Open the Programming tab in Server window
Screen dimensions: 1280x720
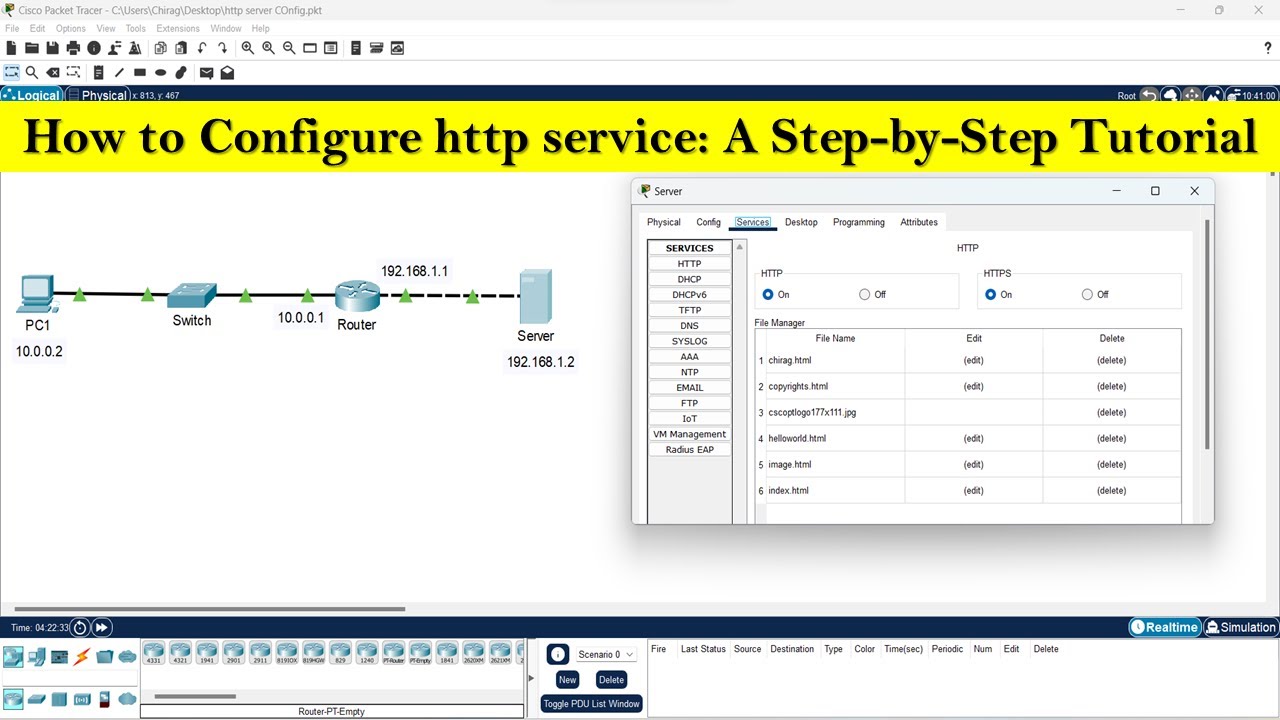858,222
